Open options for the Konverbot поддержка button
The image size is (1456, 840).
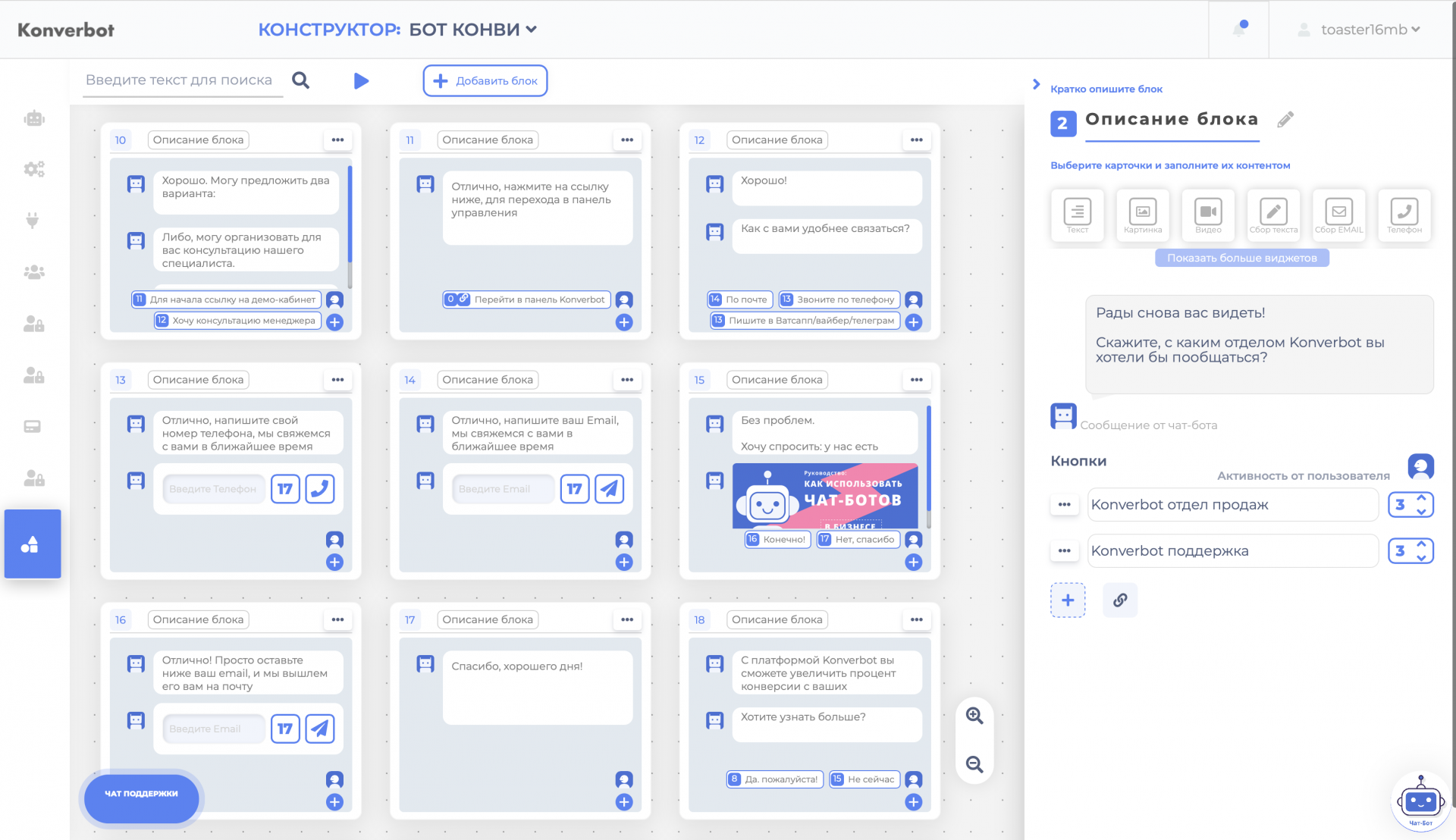point(1064,551)
